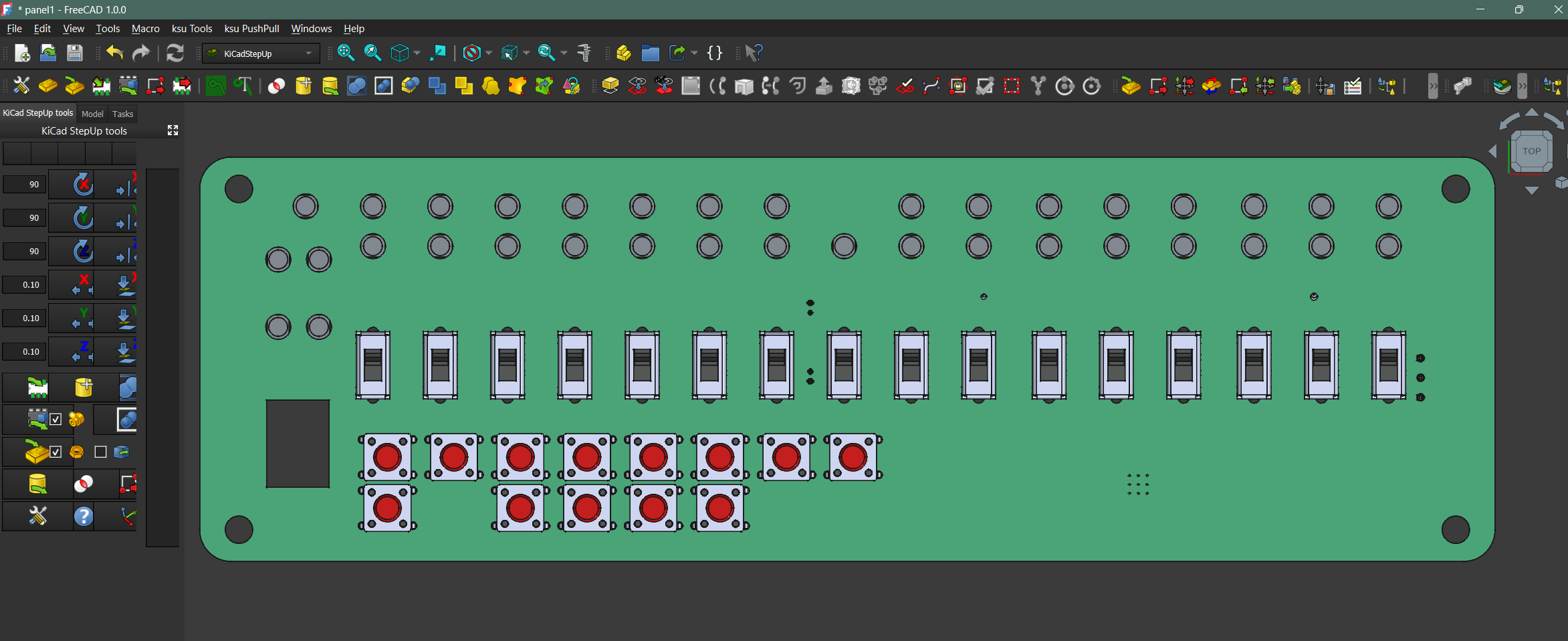
Task: Open the What's This help pointer
Action: point(754,53)
